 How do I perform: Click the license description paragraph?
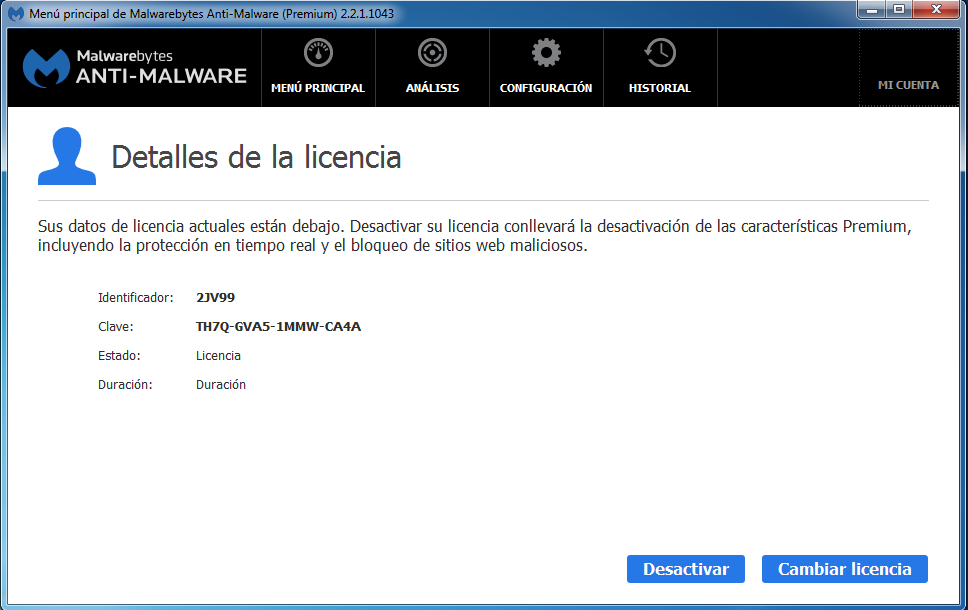pos(474,236)
